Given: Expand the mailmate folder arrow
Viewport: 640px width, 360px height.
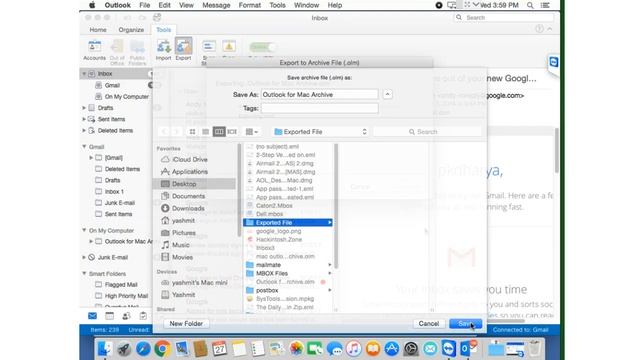Looking at the screenshot, I should pos(329,265).
